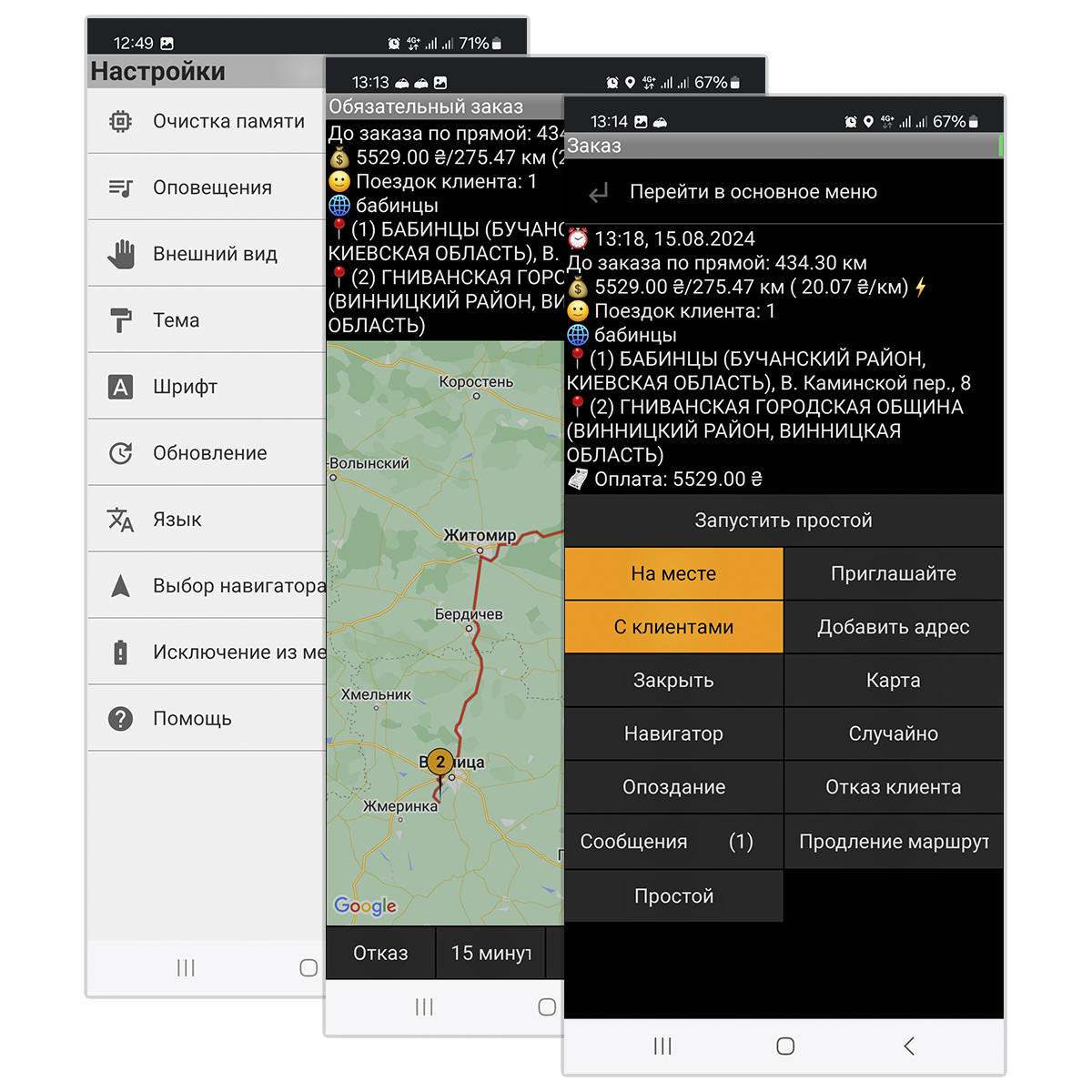Tap the navigator arrow icon
The width and height of the screenshot is (1092, 1092).
point(120,586)
